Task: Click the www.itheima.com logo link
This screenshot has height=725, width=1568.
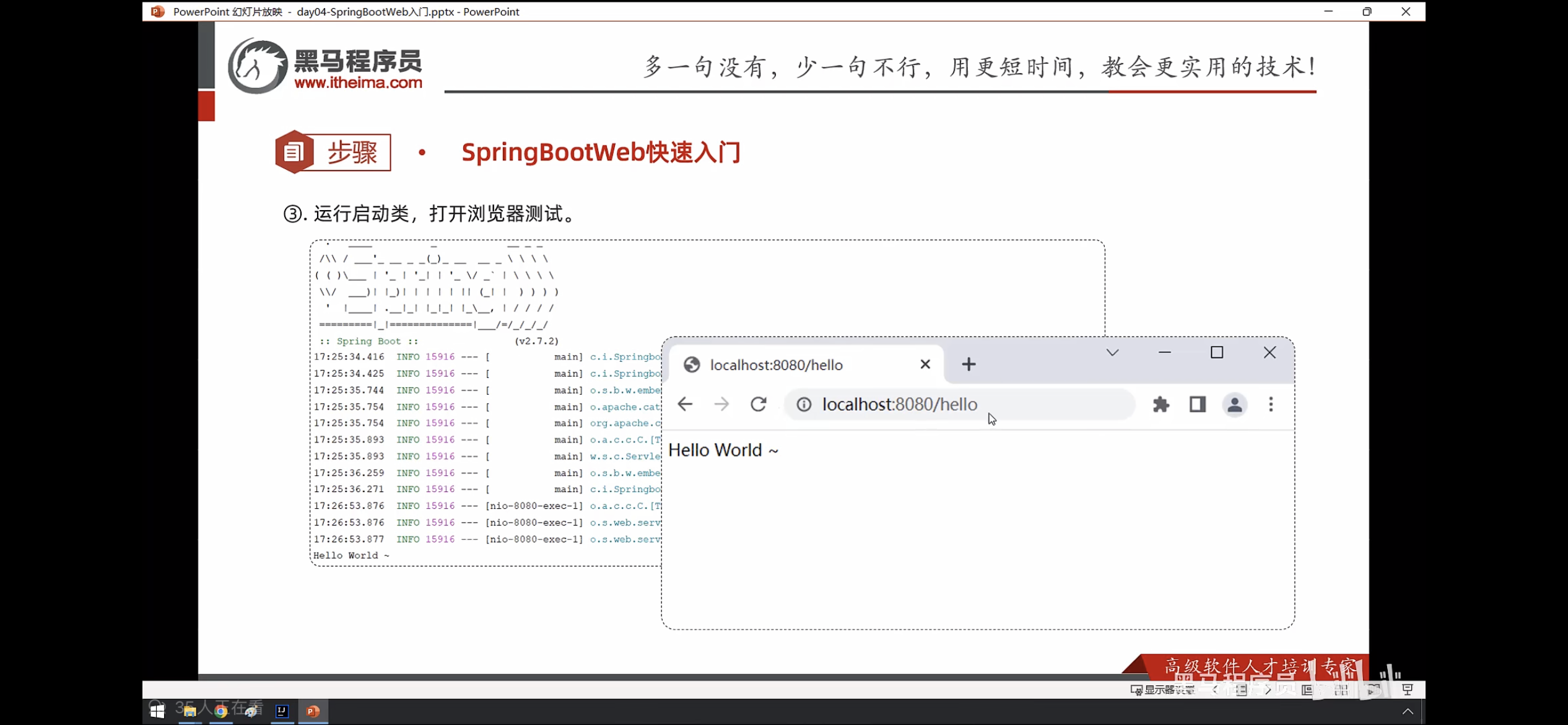Action: [358, 82]
